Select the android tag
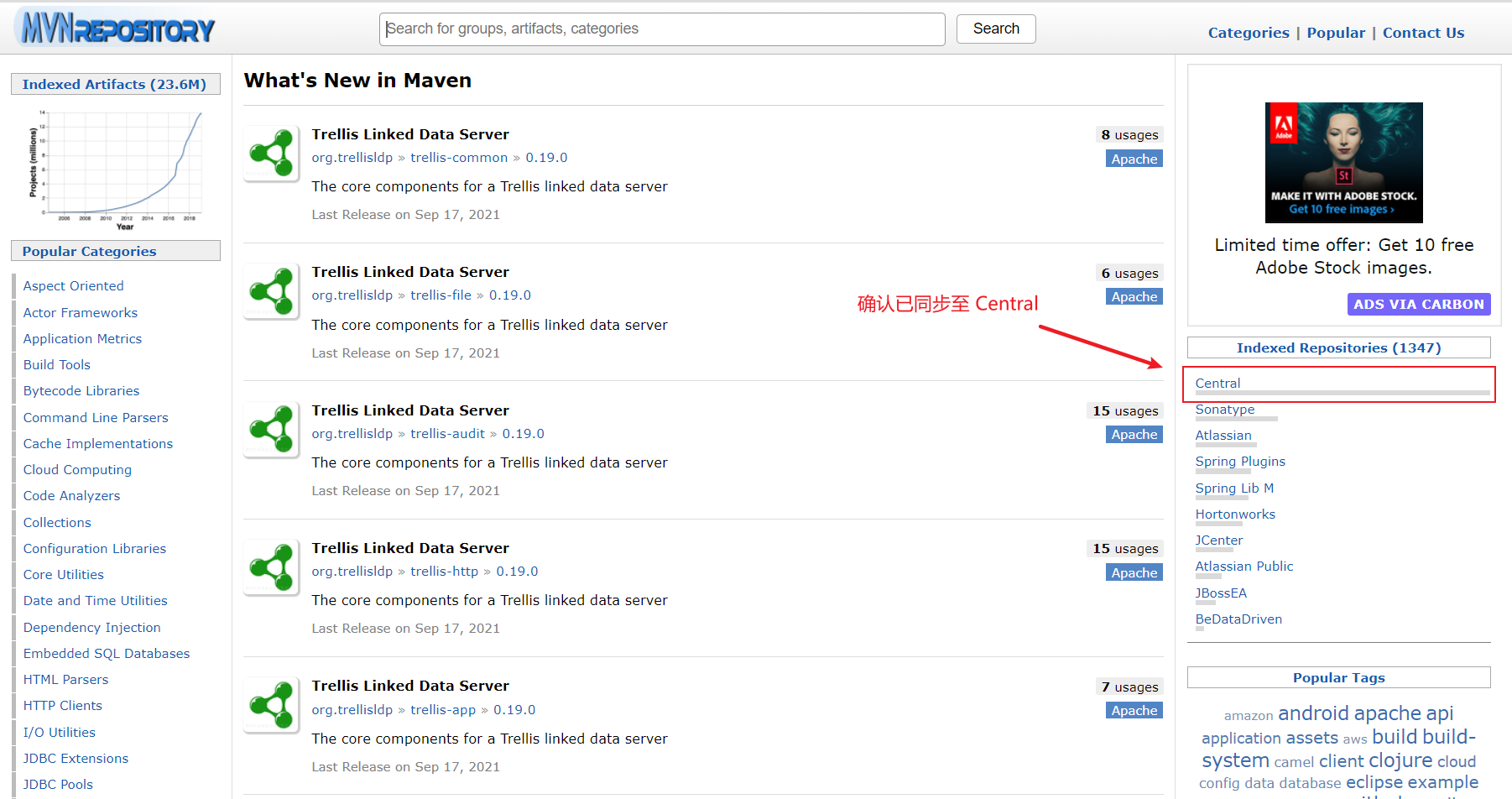1512x799 pixels. point(1313,713)
